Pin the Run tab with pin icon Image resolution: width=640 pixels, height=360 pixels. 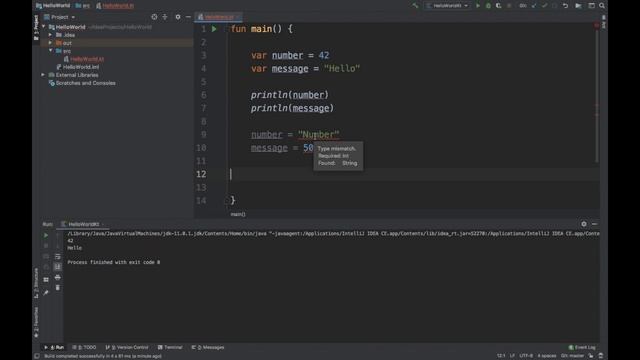[x=46, y=293]
